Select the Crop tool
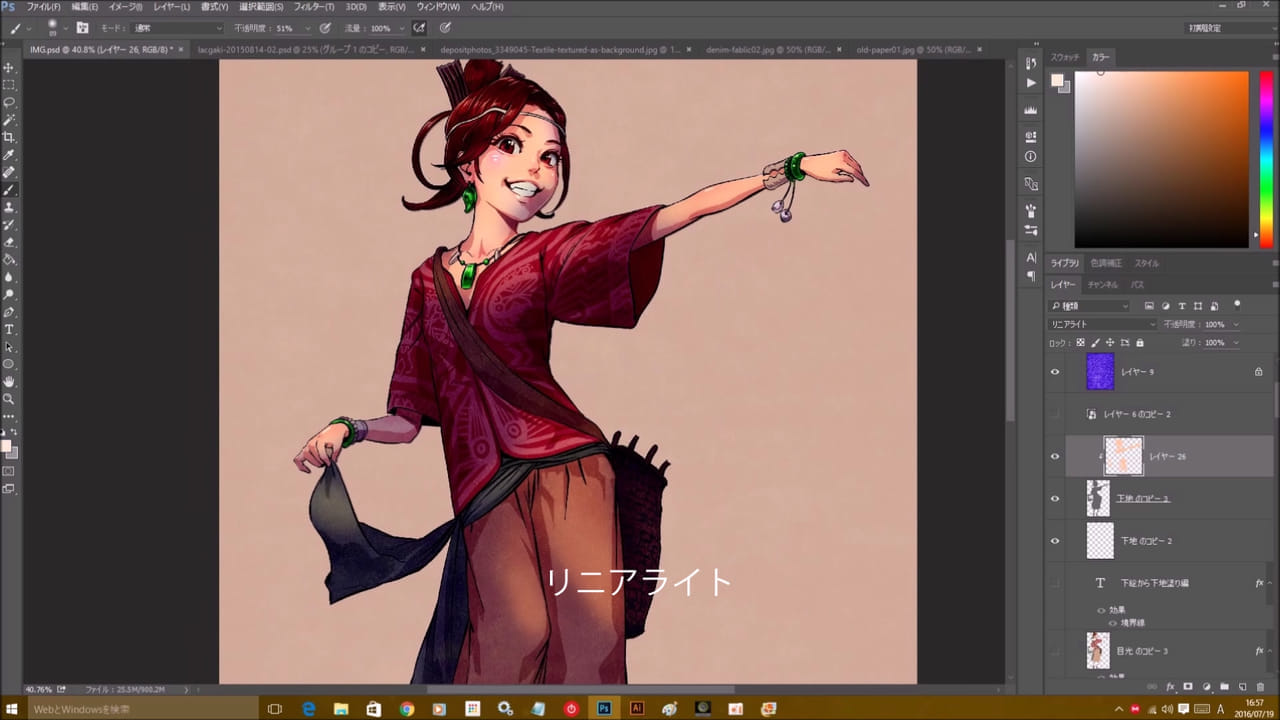 (9, 137)
